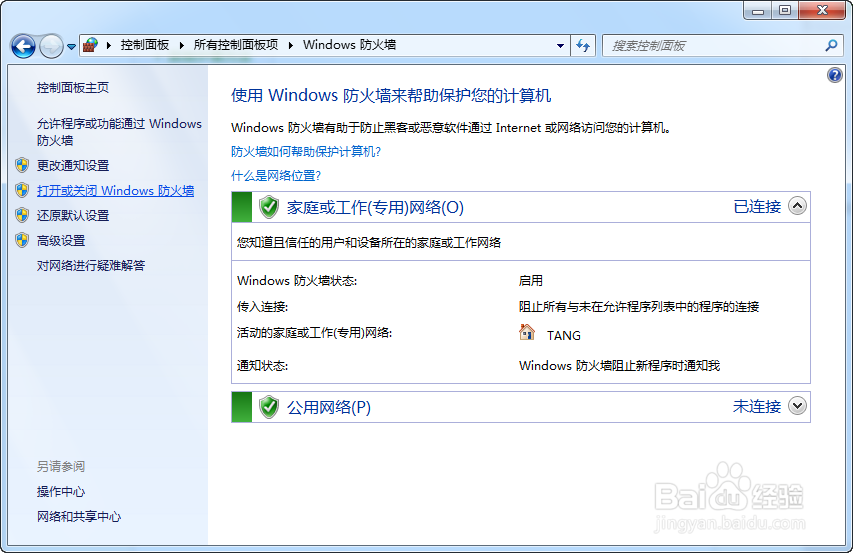
Task: Open 高级设置 link
Action: [61, 240]
